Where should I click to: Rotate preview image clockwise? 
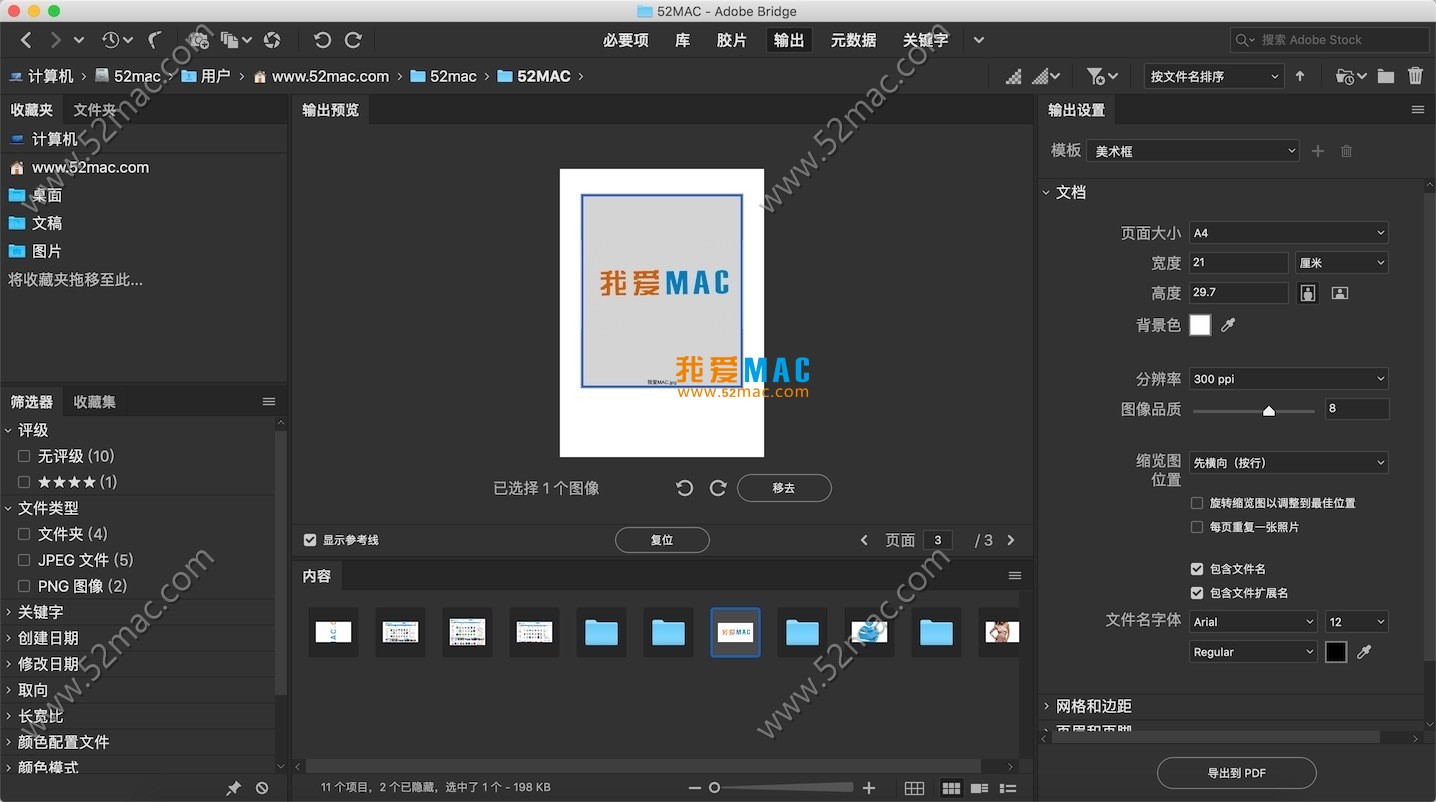pyautogui.click(x=717, y=488)
